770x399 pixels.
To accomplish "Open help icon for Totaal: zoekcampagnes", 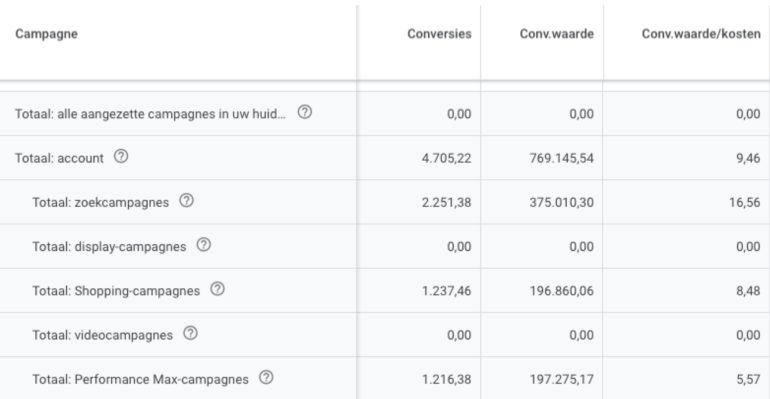I will click(x=186, y=201).
